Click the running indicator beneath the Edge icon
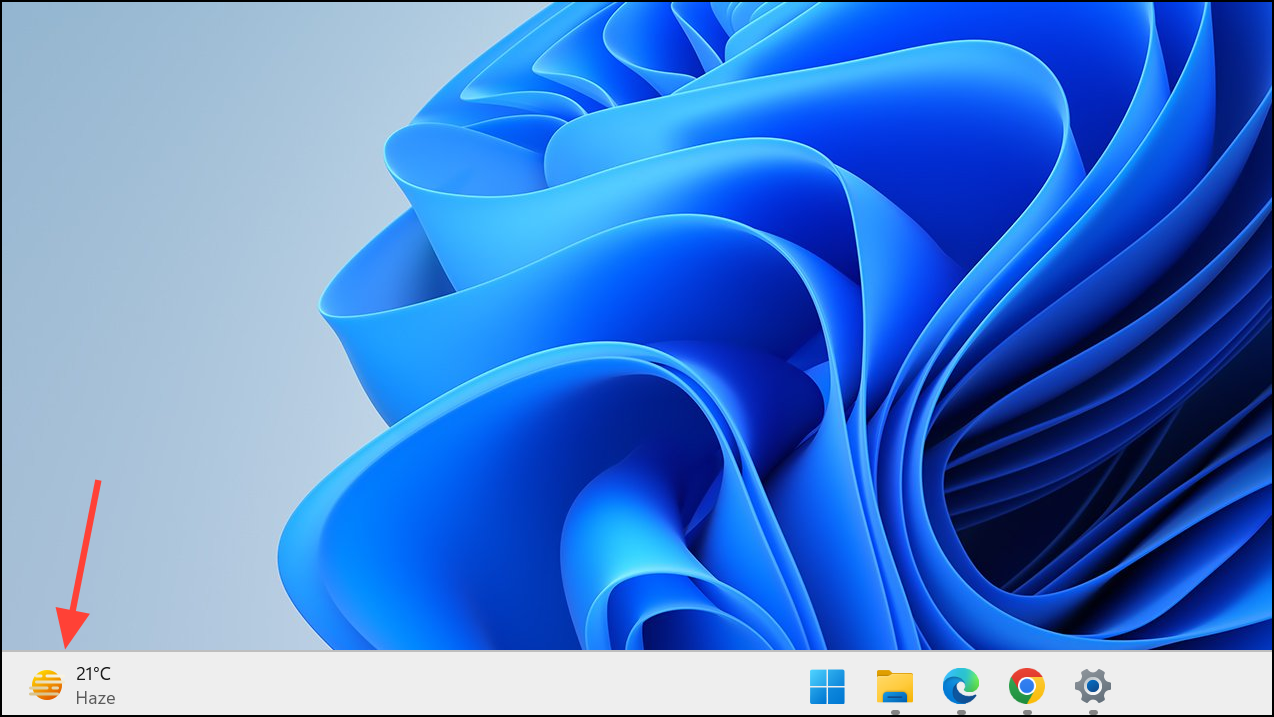The height and width of the screenshot is (717, 1274). [960, 712]
